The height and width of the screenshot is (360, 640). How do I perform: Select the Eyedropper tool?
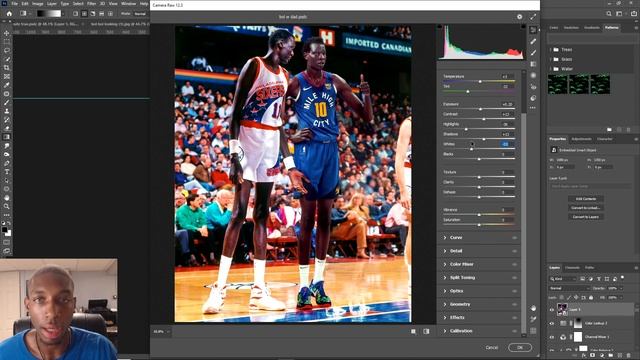coord(7,85)
